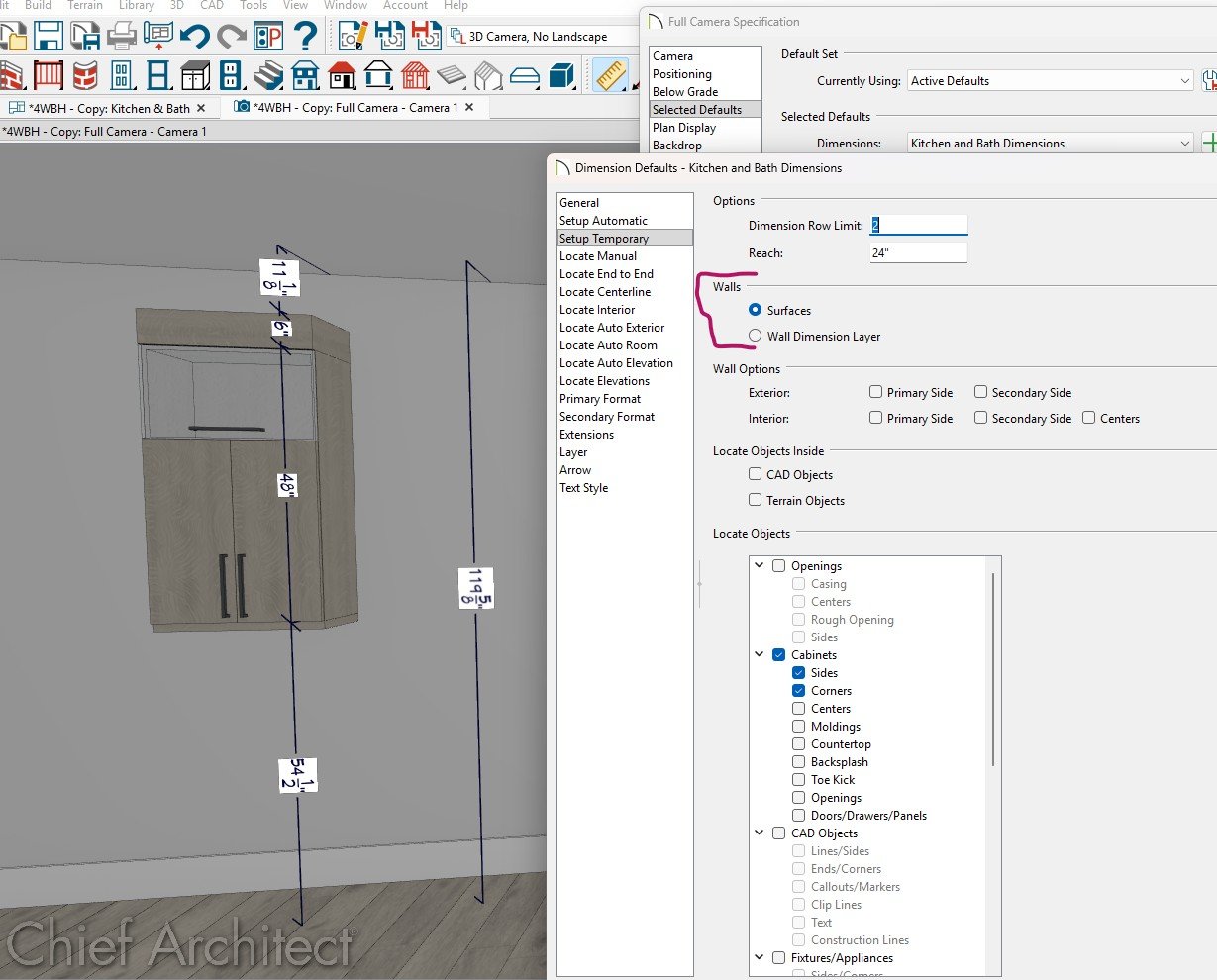The width and height of the screenshot is (1217, 980).
Task: Open the Help question mark icon
Action: [x=306, y=37]
